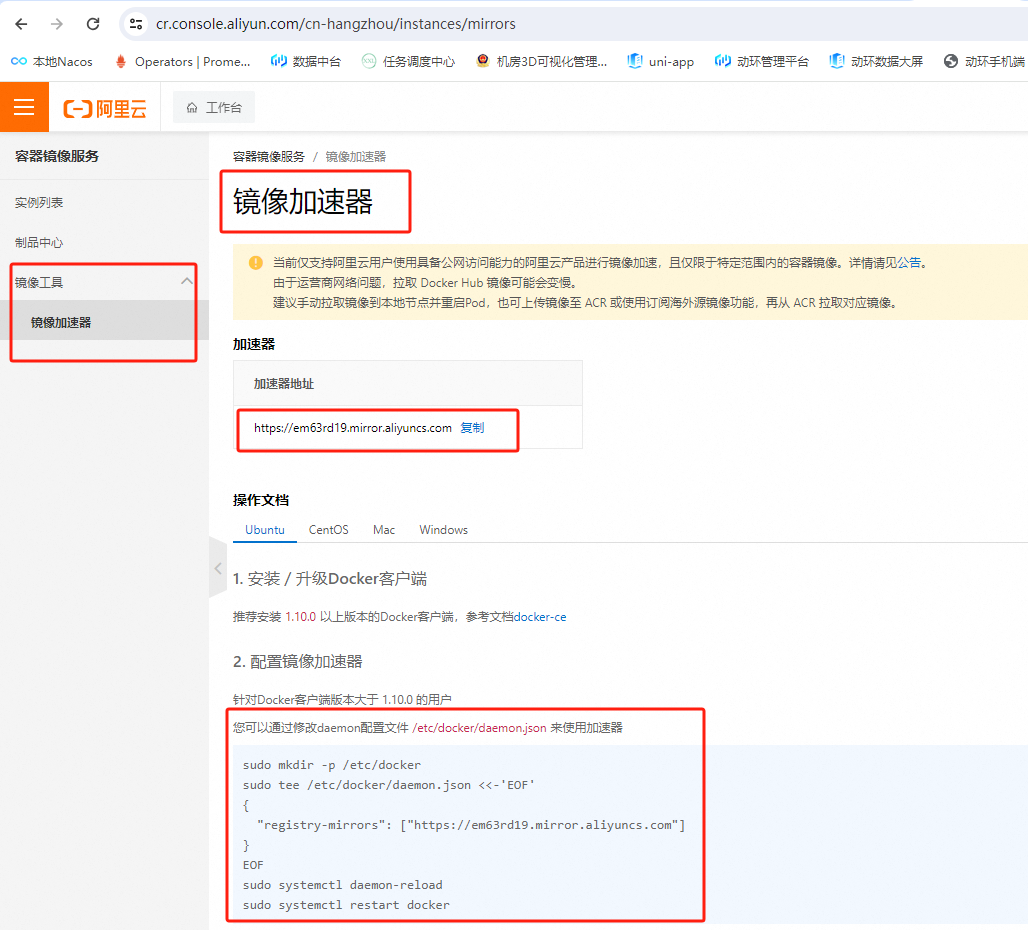Open the uni-app bookmark
1028x930 pixels.
click(x=660, y=62)
